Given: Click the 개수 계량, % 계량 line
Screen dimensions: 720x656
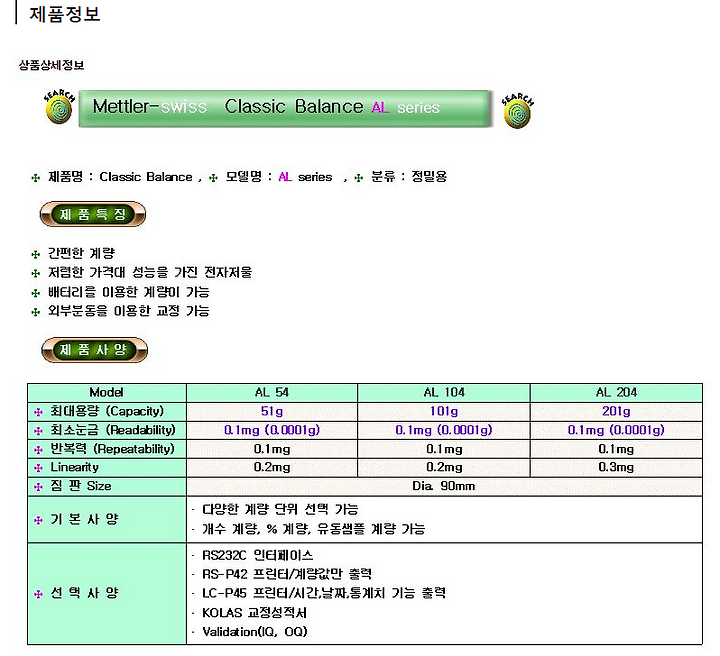Looking at the screenshot, I should click(x=314, y=529).
